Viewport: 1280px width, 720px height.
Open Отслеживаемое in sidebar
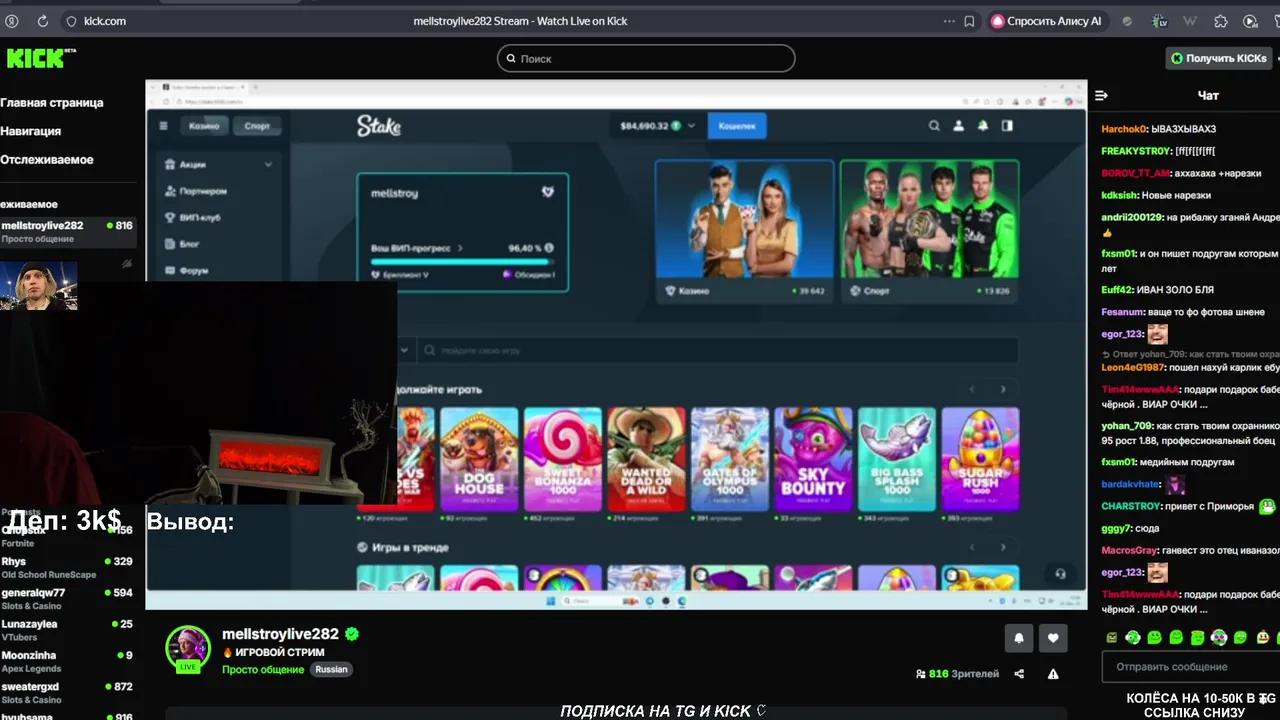click(47, 159)
